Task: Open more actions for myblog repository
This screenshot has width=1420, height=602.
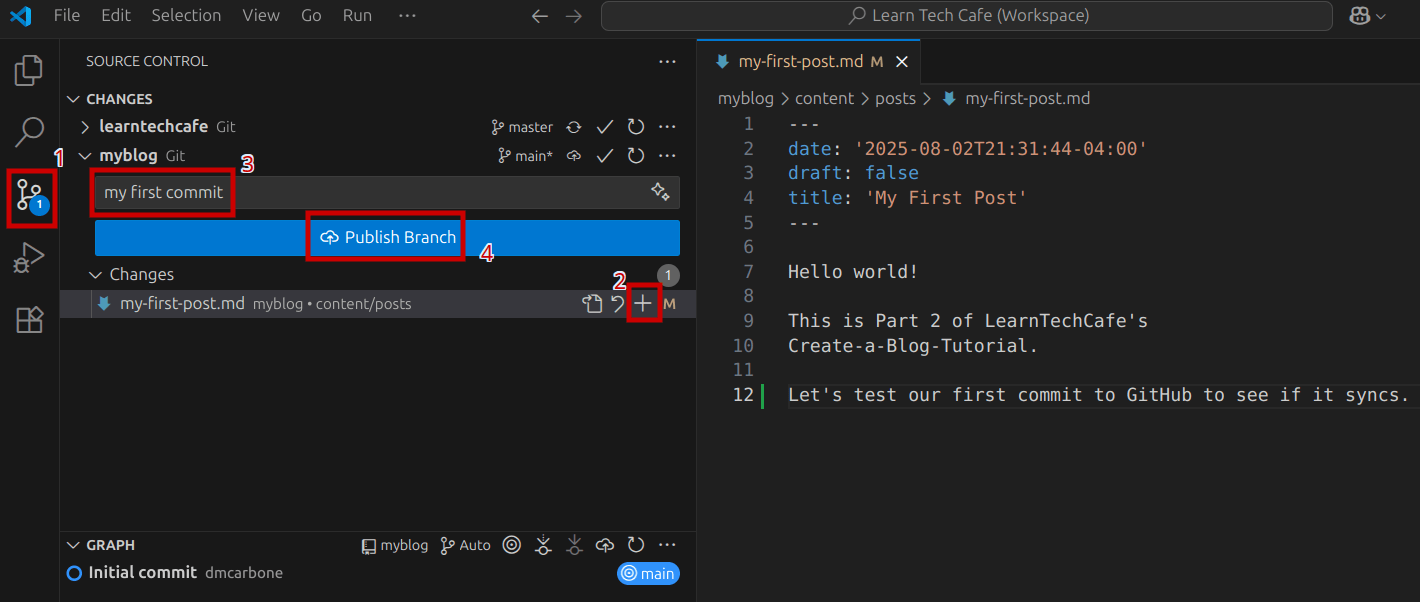Action: coord(667,156)
